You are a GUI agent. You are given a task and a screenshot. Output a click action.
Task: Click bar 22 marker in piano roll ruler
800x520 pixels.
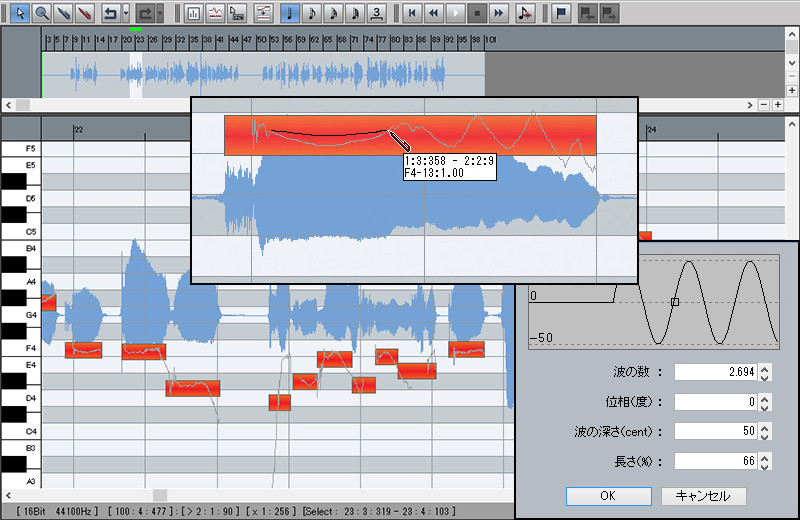[x=78, y=130]
